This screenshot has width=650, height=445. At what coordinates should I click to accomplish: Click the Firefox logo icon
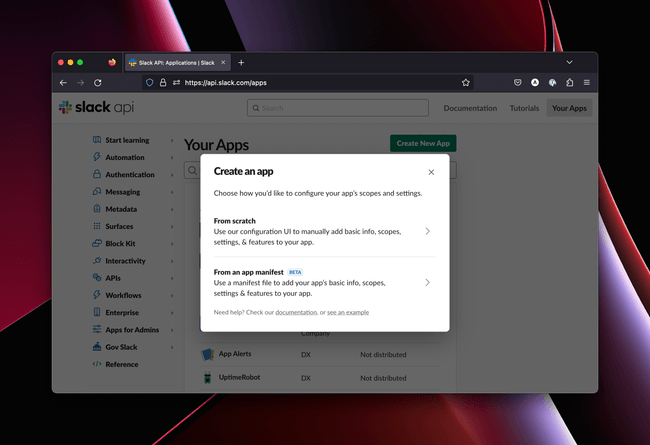(112, 62)
